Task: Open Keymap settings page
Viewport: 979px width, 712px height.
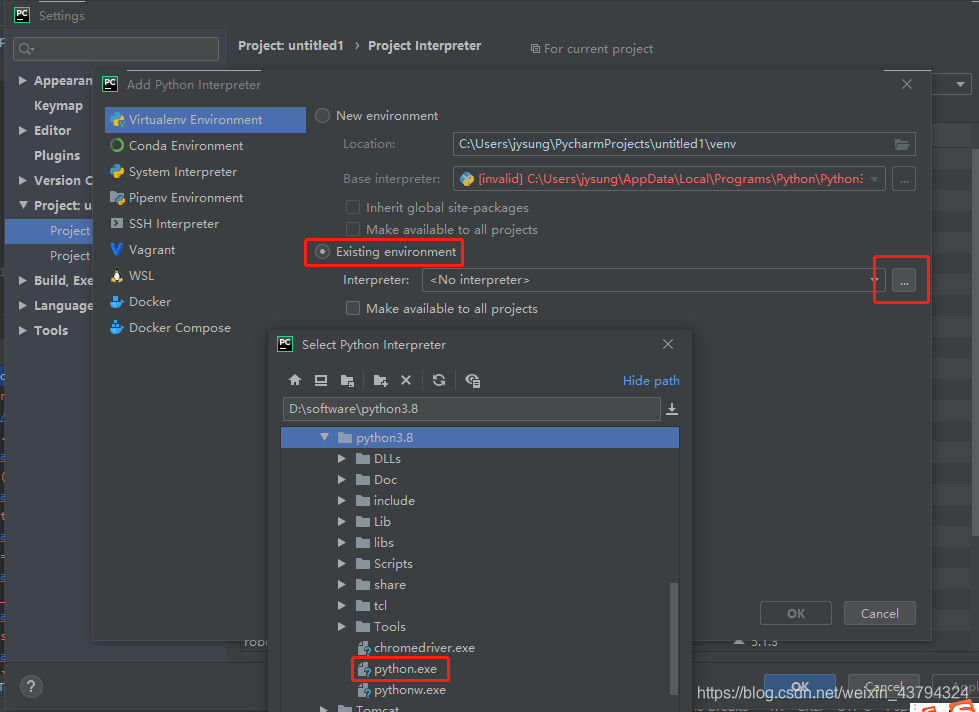Action: (x=58, y=106)
